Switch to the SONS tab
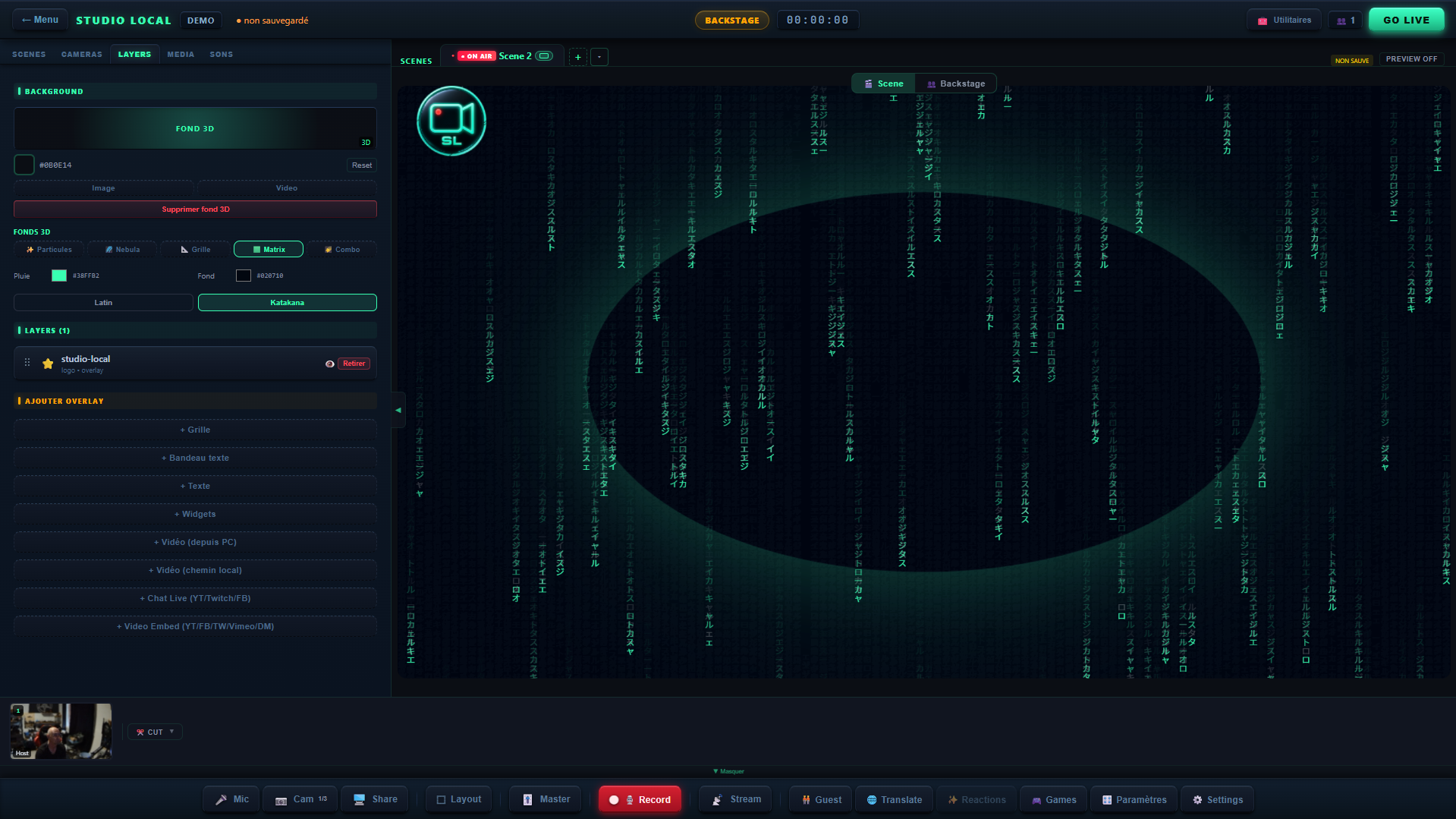 222,55
